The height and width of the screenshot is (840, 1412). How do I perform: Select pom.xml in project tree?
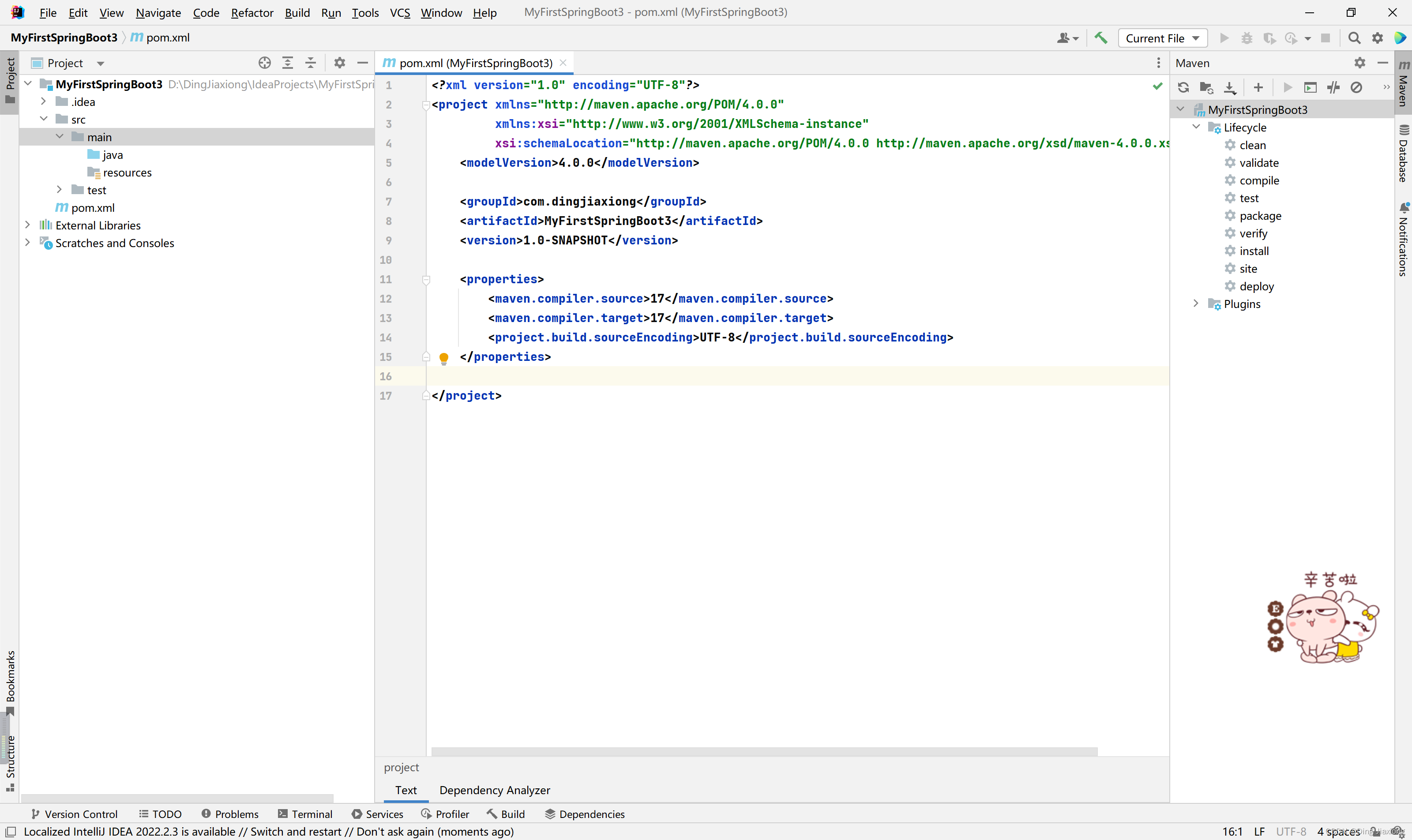[92, 208]
